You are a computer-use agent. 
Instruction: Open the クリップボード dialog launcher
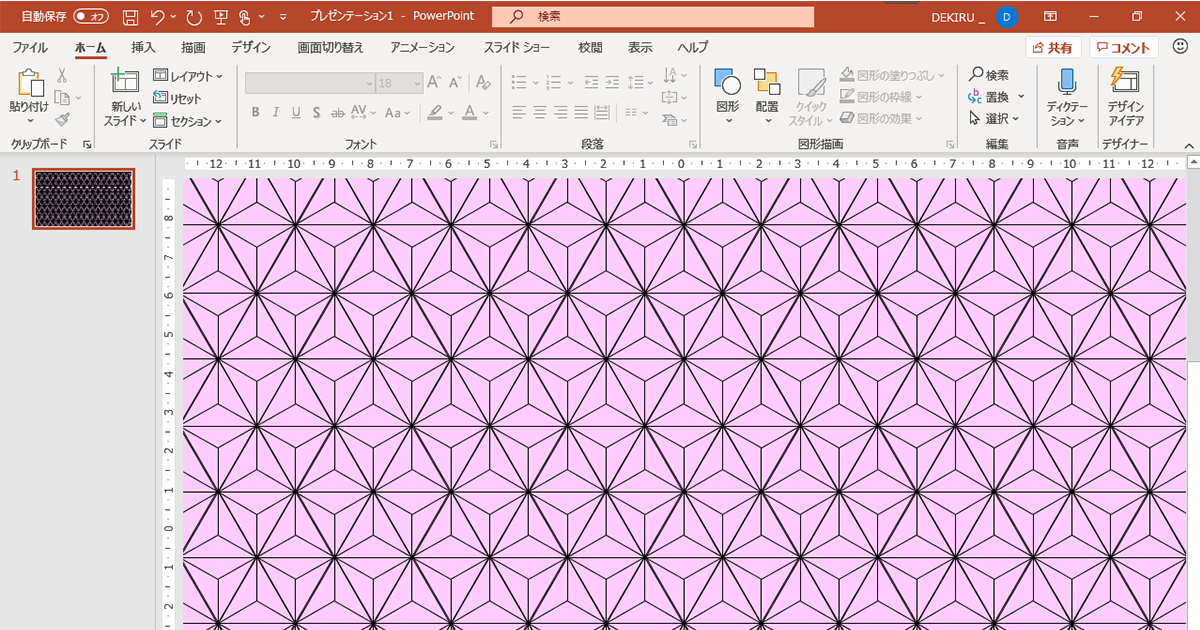coord(87,145)
